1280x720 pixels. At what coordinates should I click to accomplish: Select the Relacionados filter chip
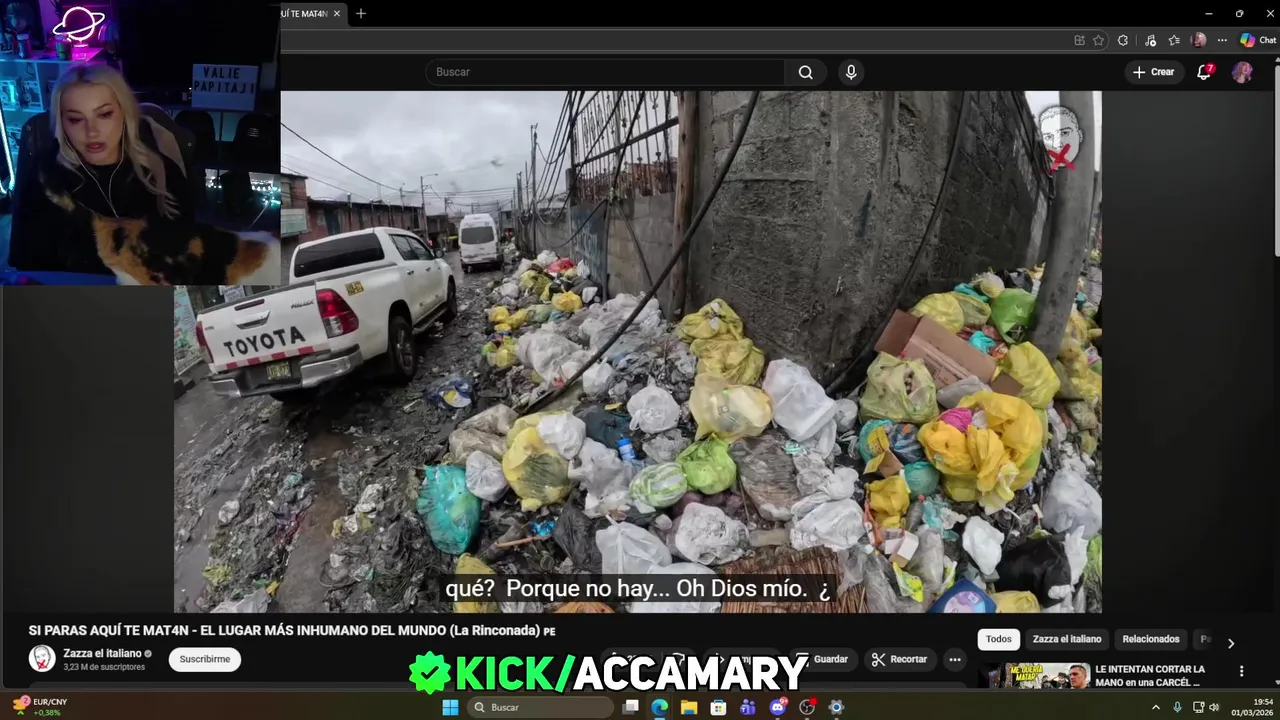coord(1150,639)
